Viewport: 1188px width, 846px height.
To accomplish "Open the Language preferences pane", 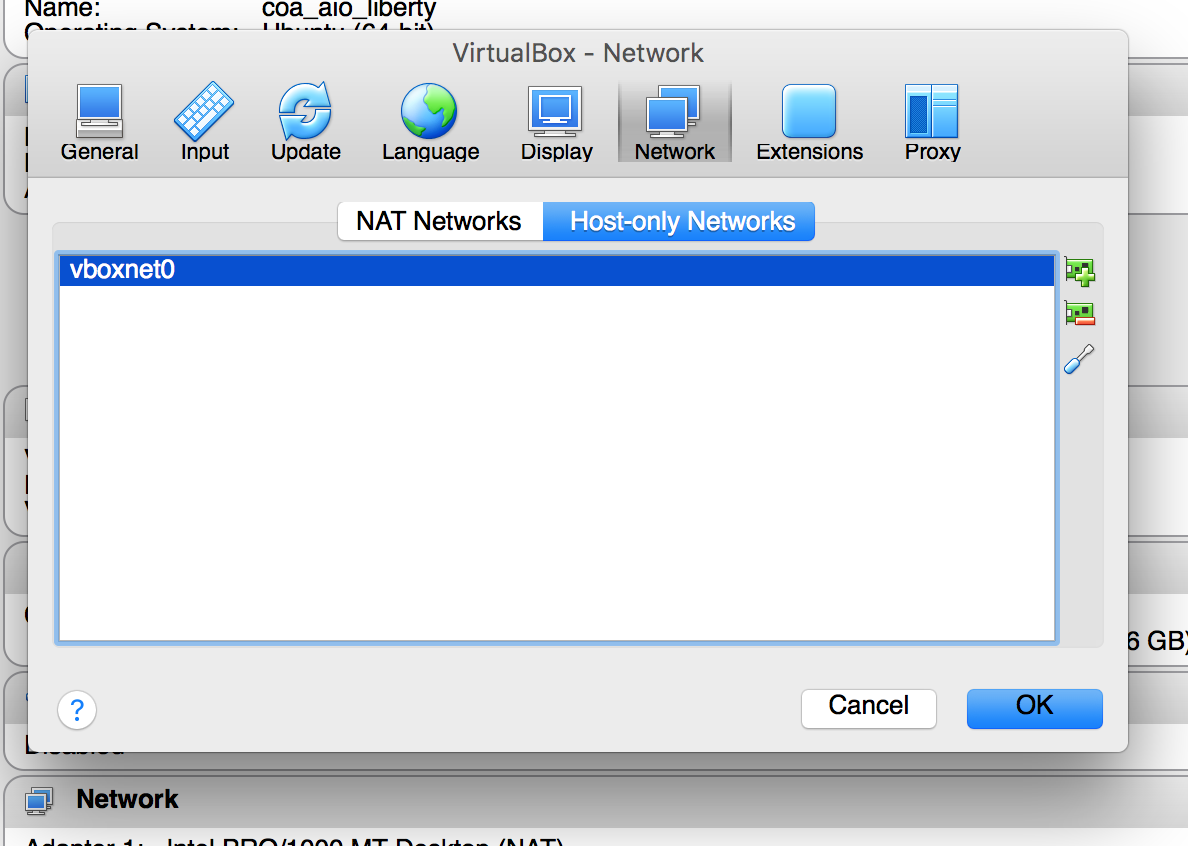I will point(430,123).
